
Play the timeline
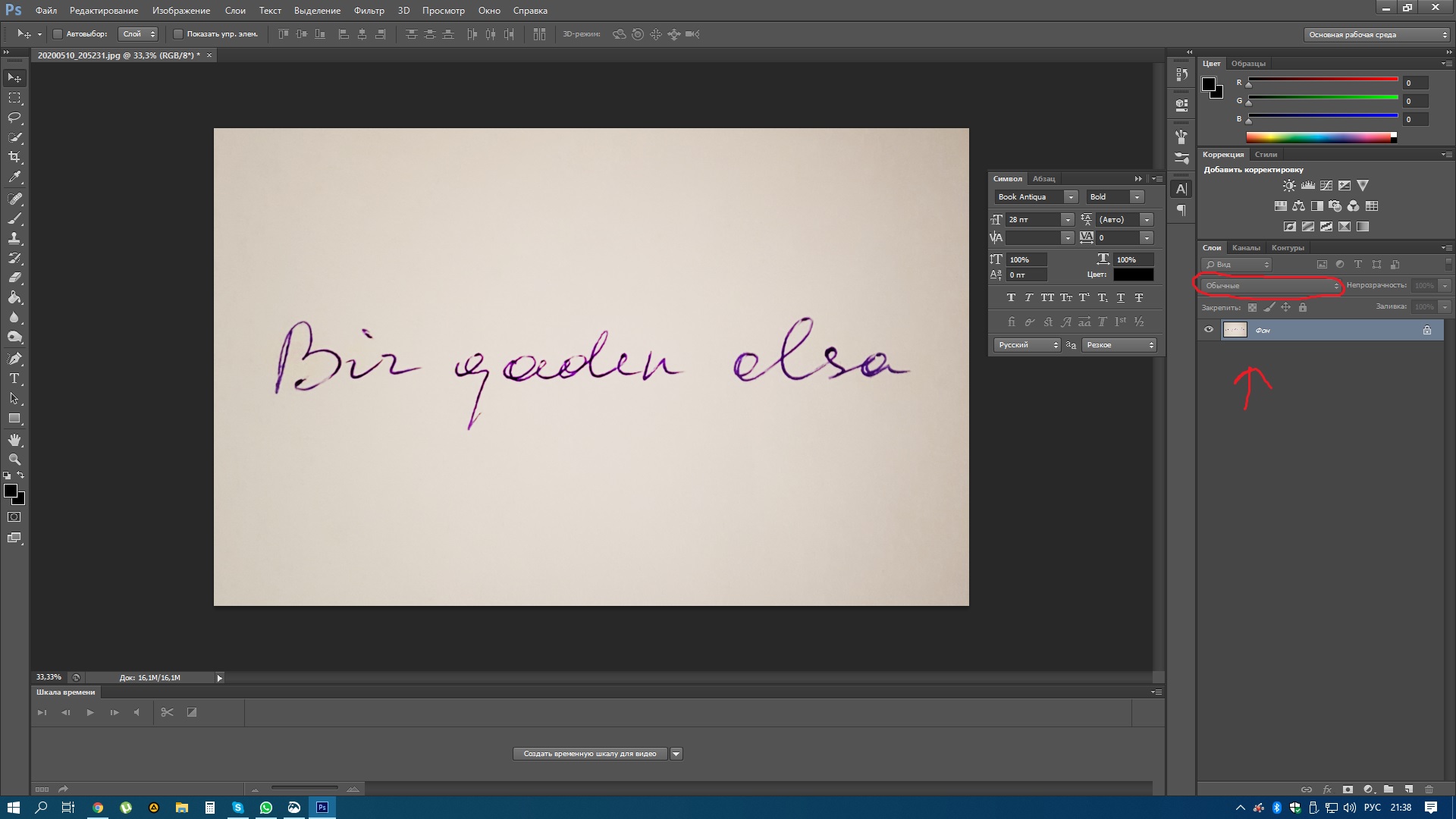tap(90, 712)
